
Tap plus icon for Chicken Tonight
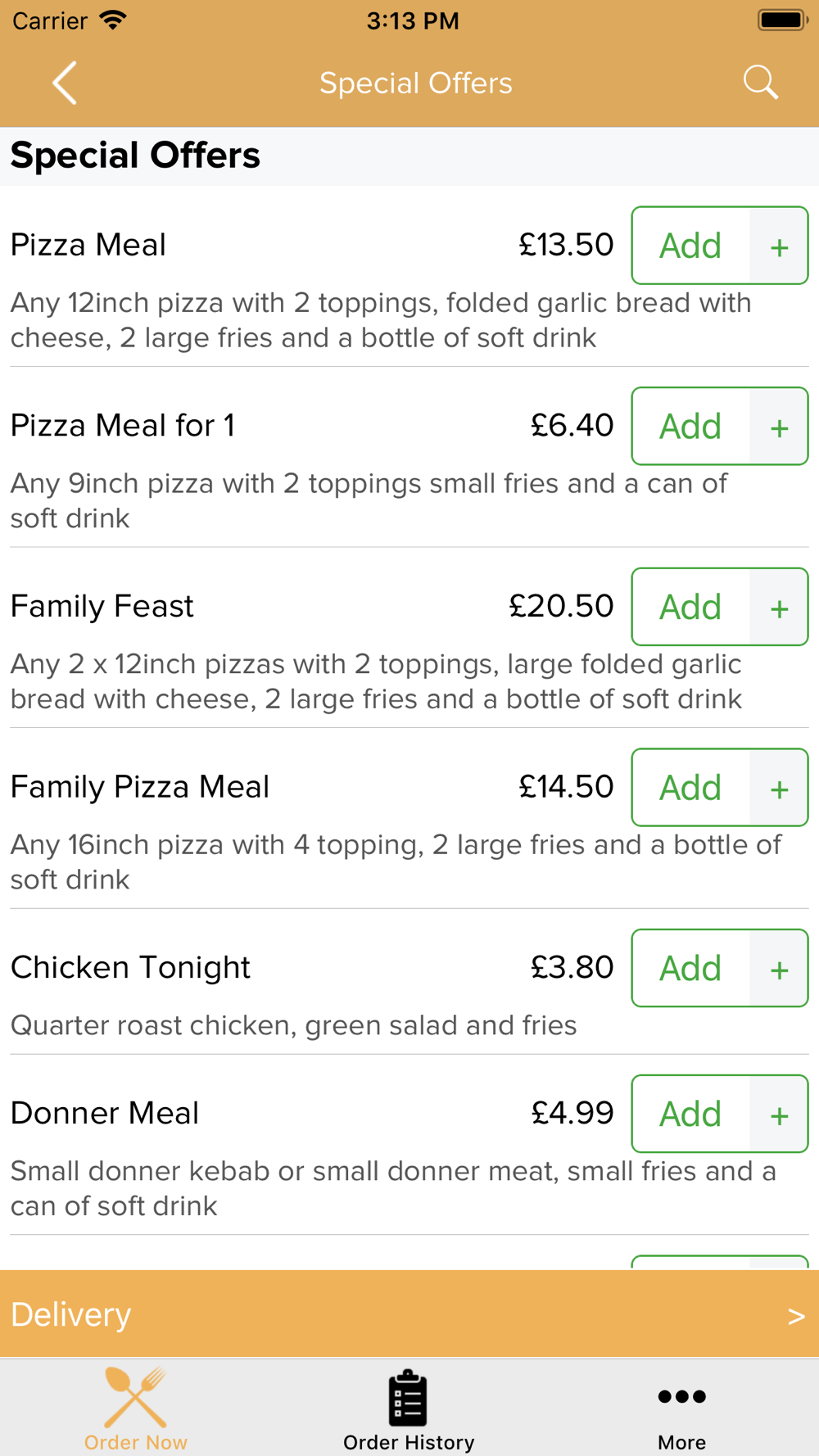(779, 968)
